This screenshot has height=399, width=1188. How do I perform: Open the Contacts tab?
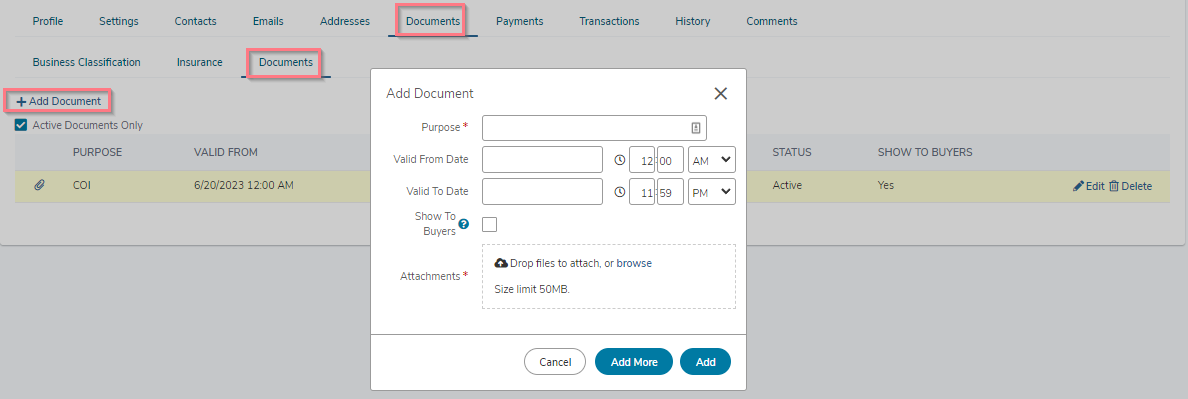[195, 21]
